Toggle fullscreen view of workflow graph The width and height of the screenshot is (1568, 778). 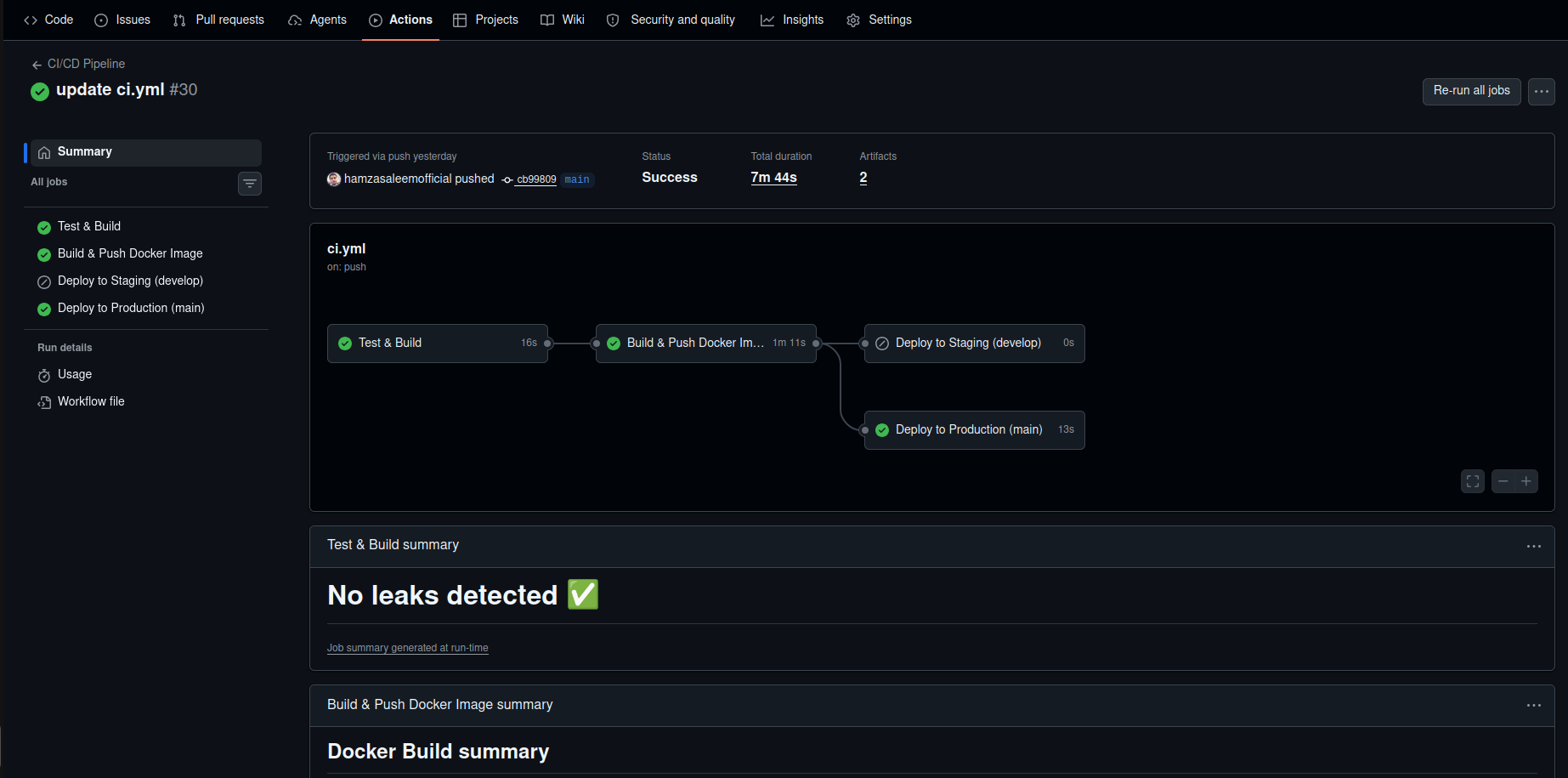pyautogui.click(x=1473, y=481)
